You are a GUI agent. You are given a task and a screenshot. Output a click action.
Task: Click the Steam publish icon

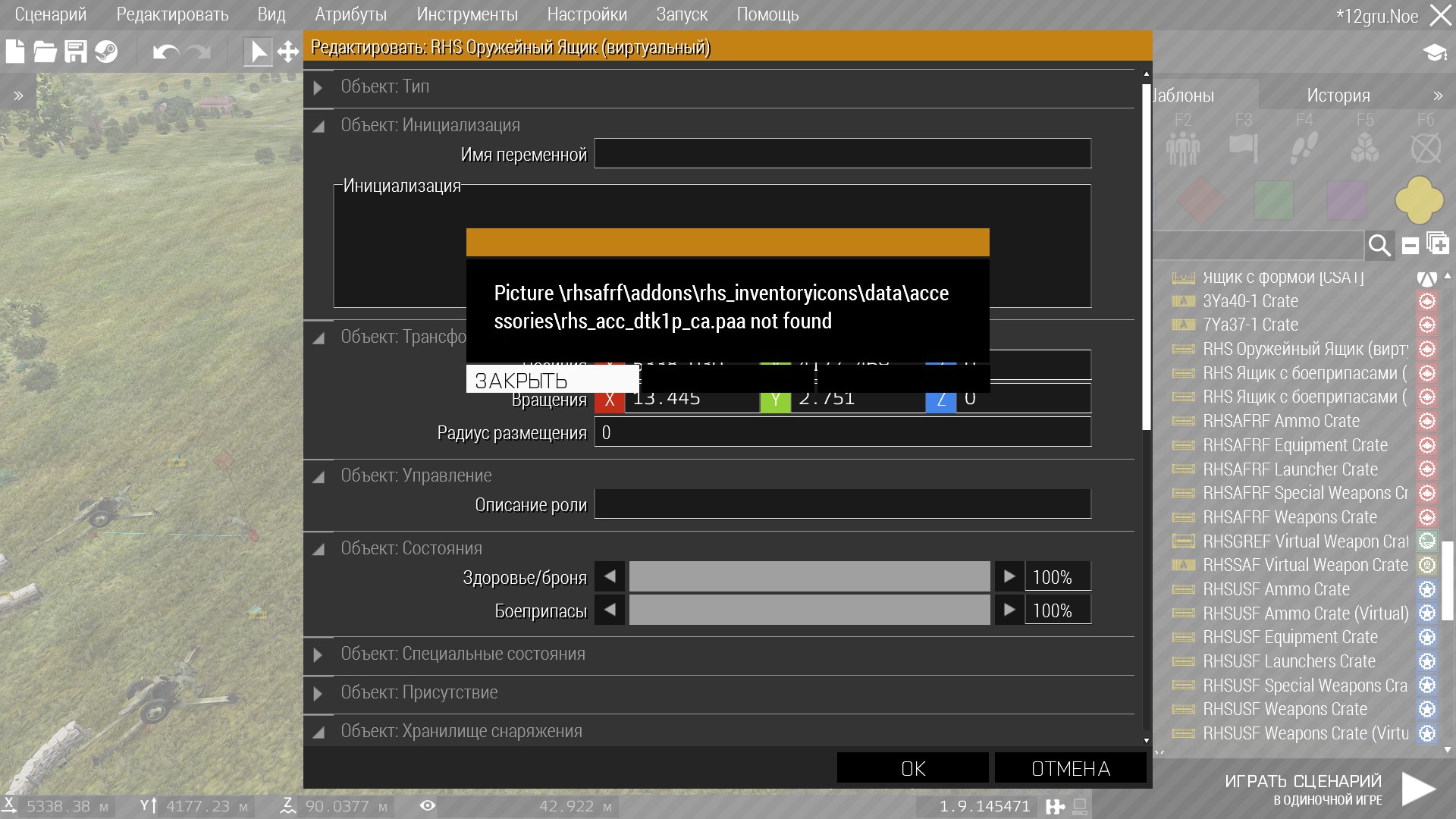[106, 52]
